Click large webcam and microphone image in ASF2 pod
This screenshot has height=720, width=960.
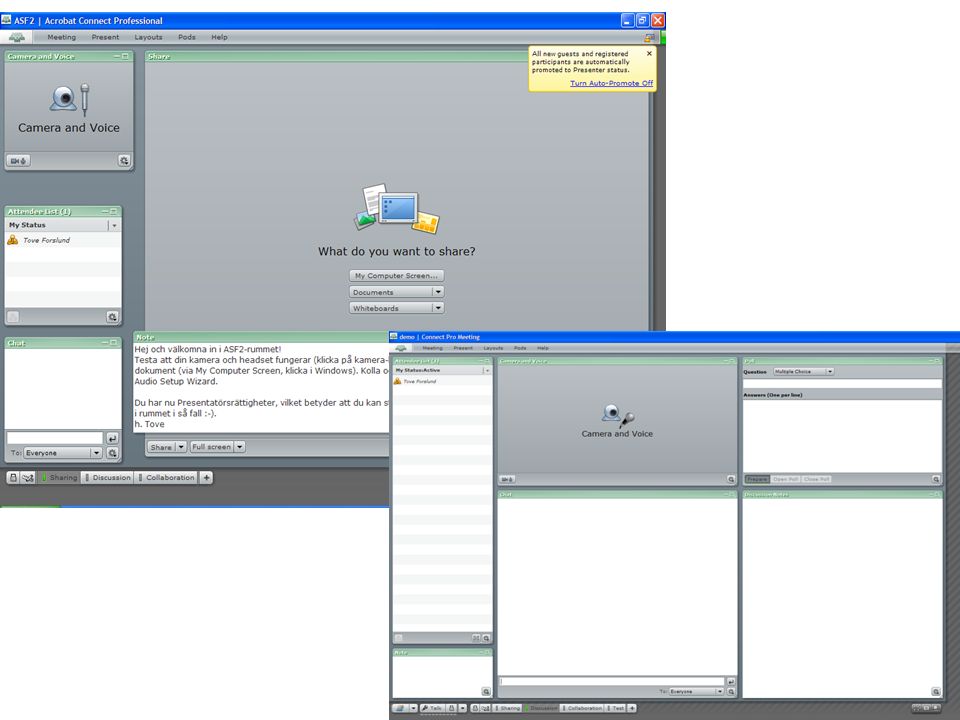69,99
